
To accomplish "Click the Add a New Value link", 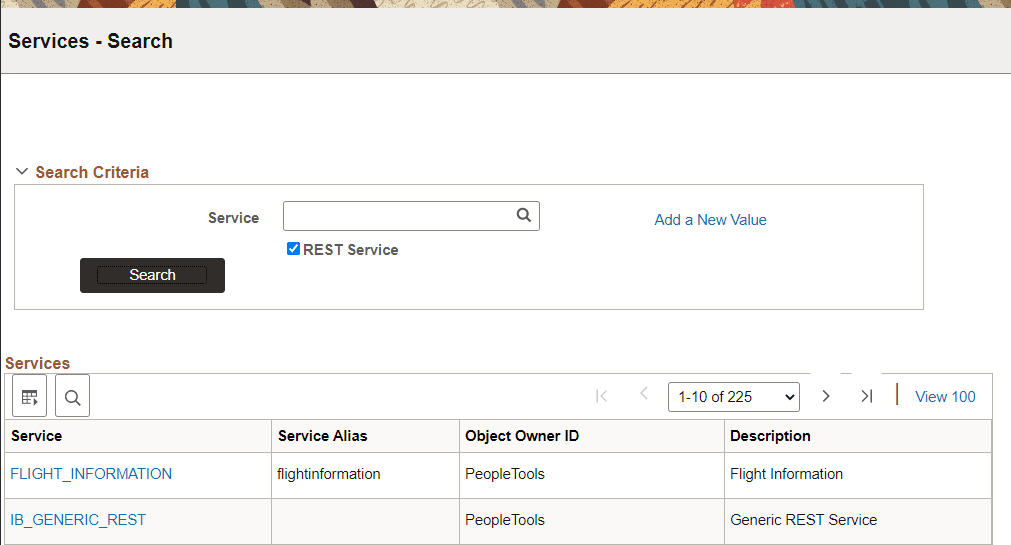I will point(711,220).
